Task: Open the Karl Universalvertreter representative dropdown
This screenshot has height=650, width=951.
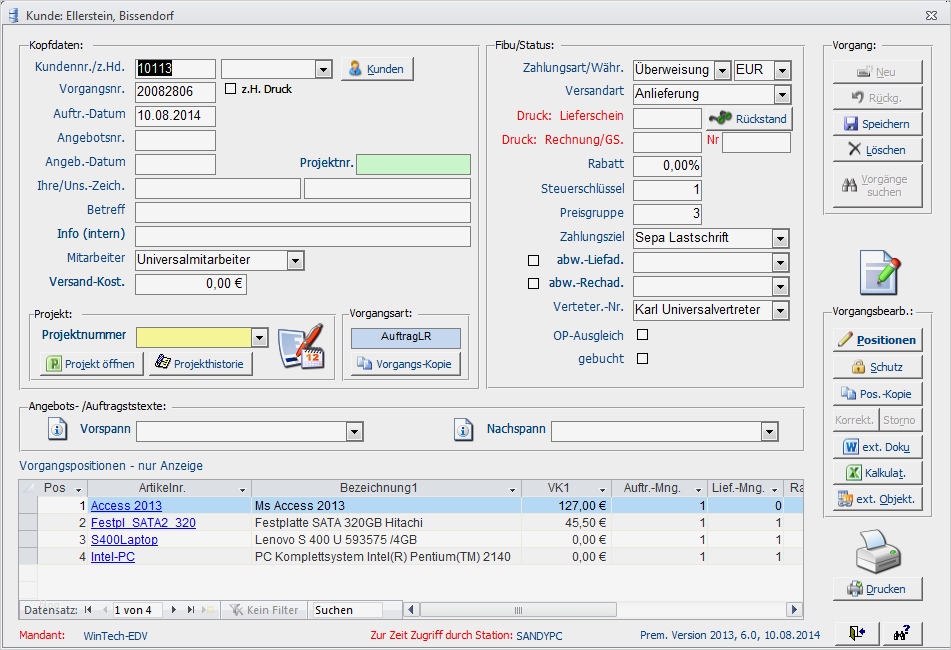Action: [783, 310]
